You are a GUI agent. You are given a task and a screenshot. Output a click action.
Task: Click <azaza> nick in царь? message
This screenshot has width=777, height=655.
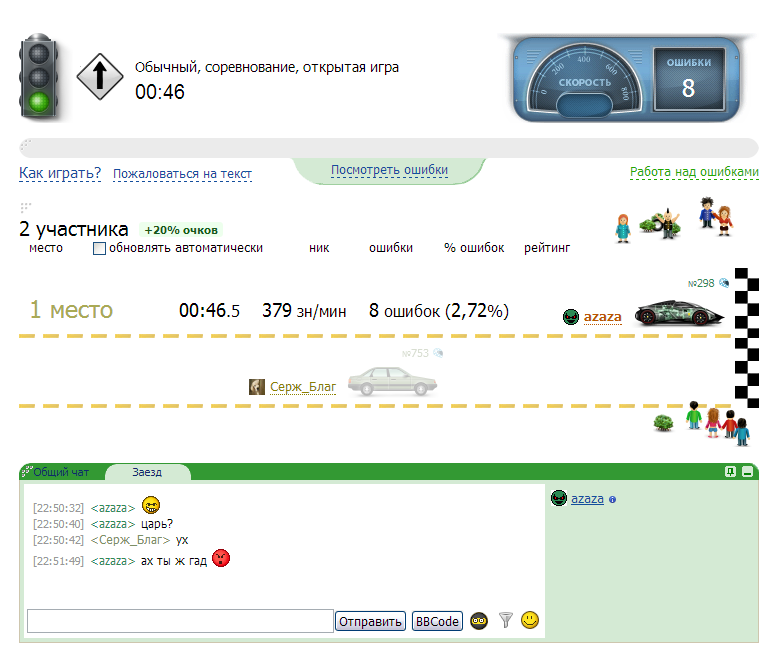tap(113, 524)
